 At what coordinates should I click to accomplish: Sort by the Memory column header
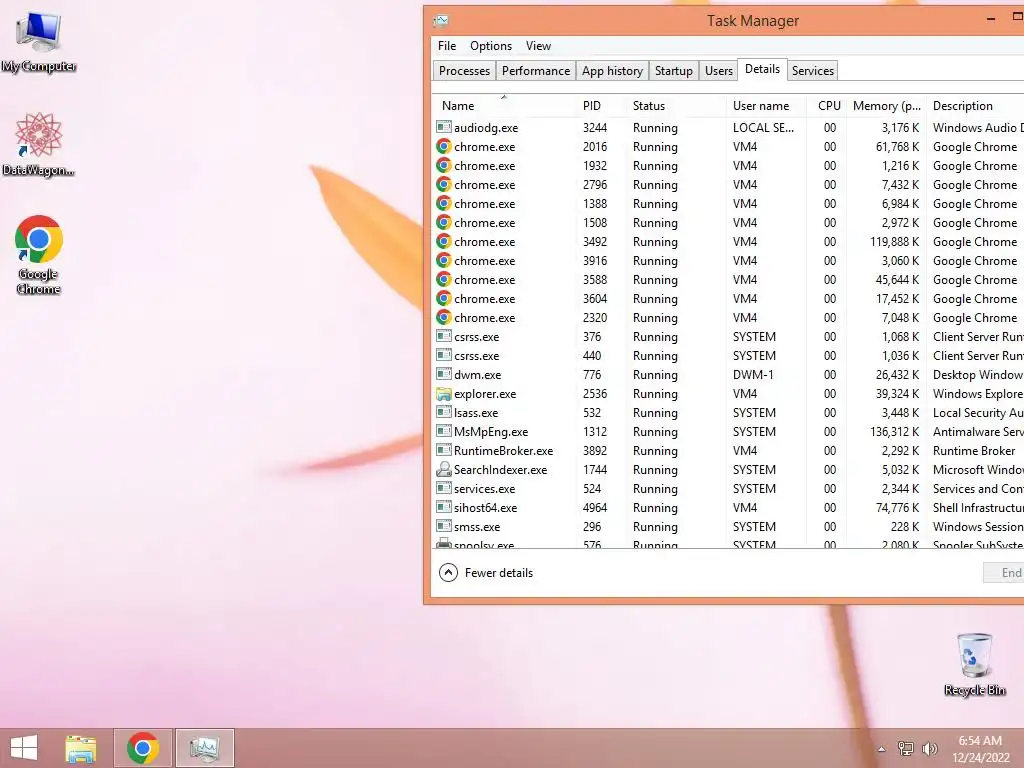coord(886,106)
